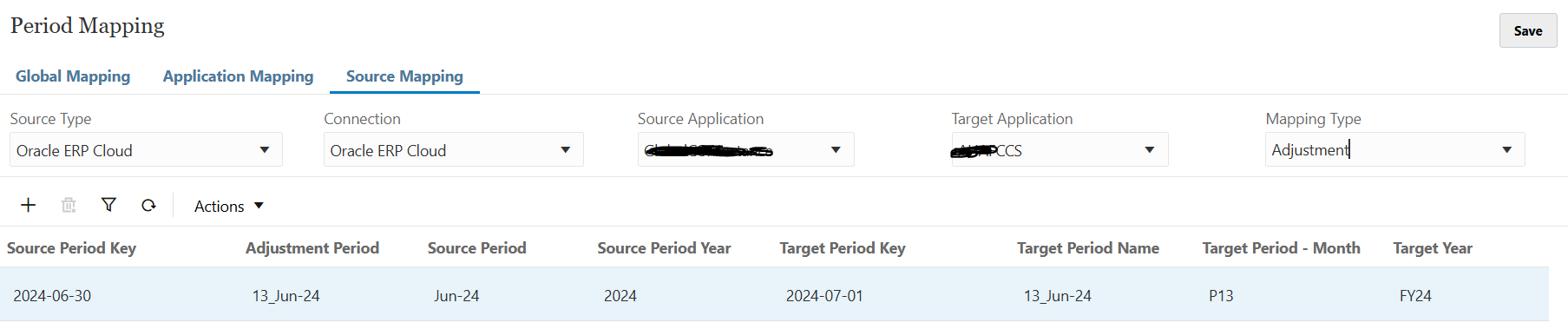Open the Actions menu
The height and width of the screenshot is (329, 1568).
[228, 206]
